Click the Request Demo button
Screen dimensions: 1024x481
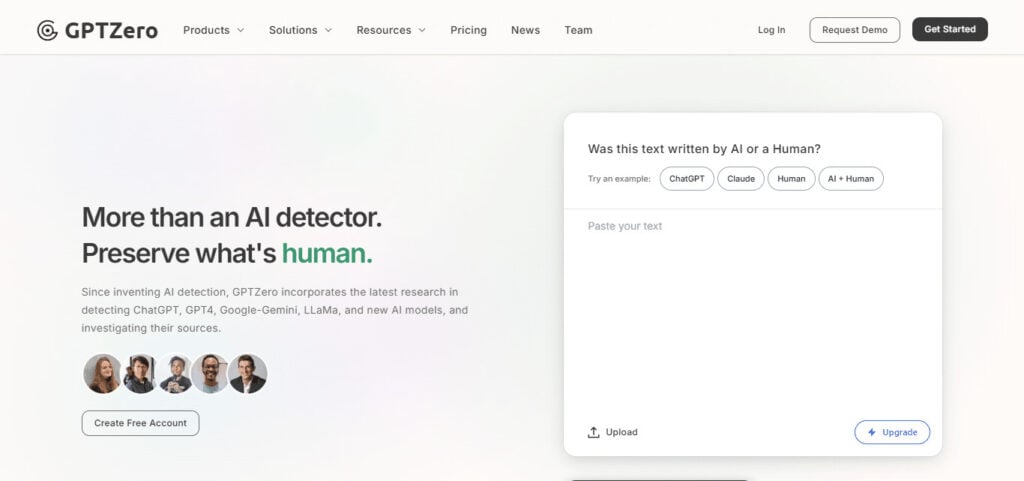tap(854, 30)
